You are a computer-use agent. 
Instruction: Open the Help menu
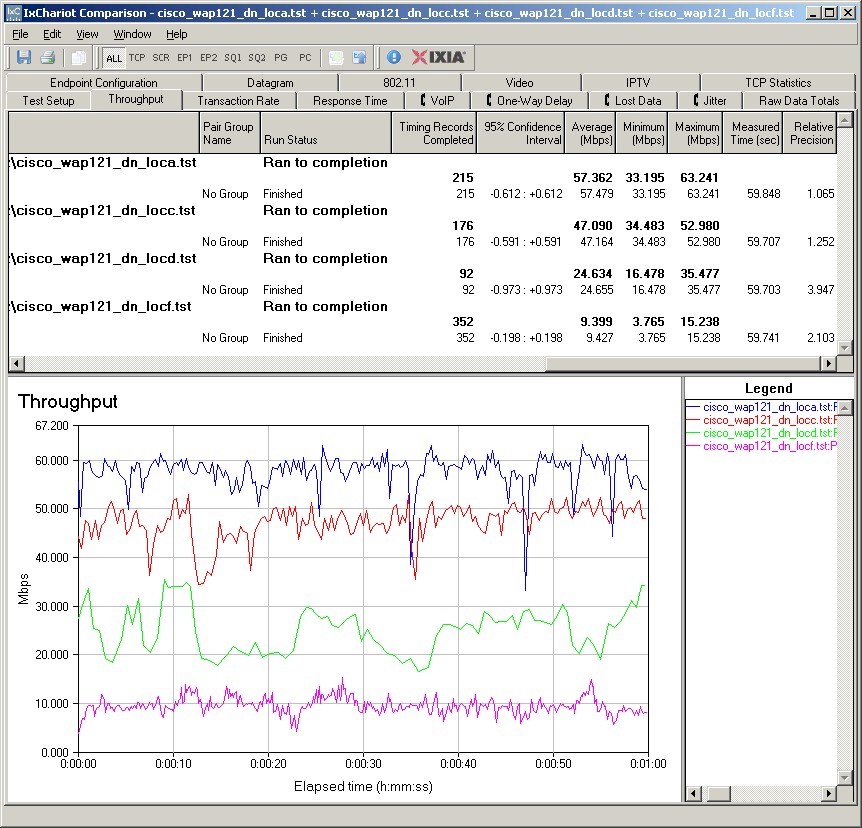click(176, 34)
